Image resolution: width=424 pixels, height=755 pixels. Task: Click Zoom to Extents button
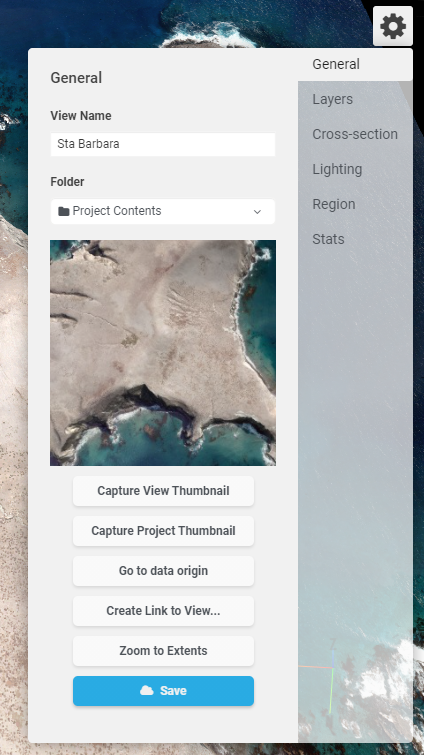pos(163,651)
